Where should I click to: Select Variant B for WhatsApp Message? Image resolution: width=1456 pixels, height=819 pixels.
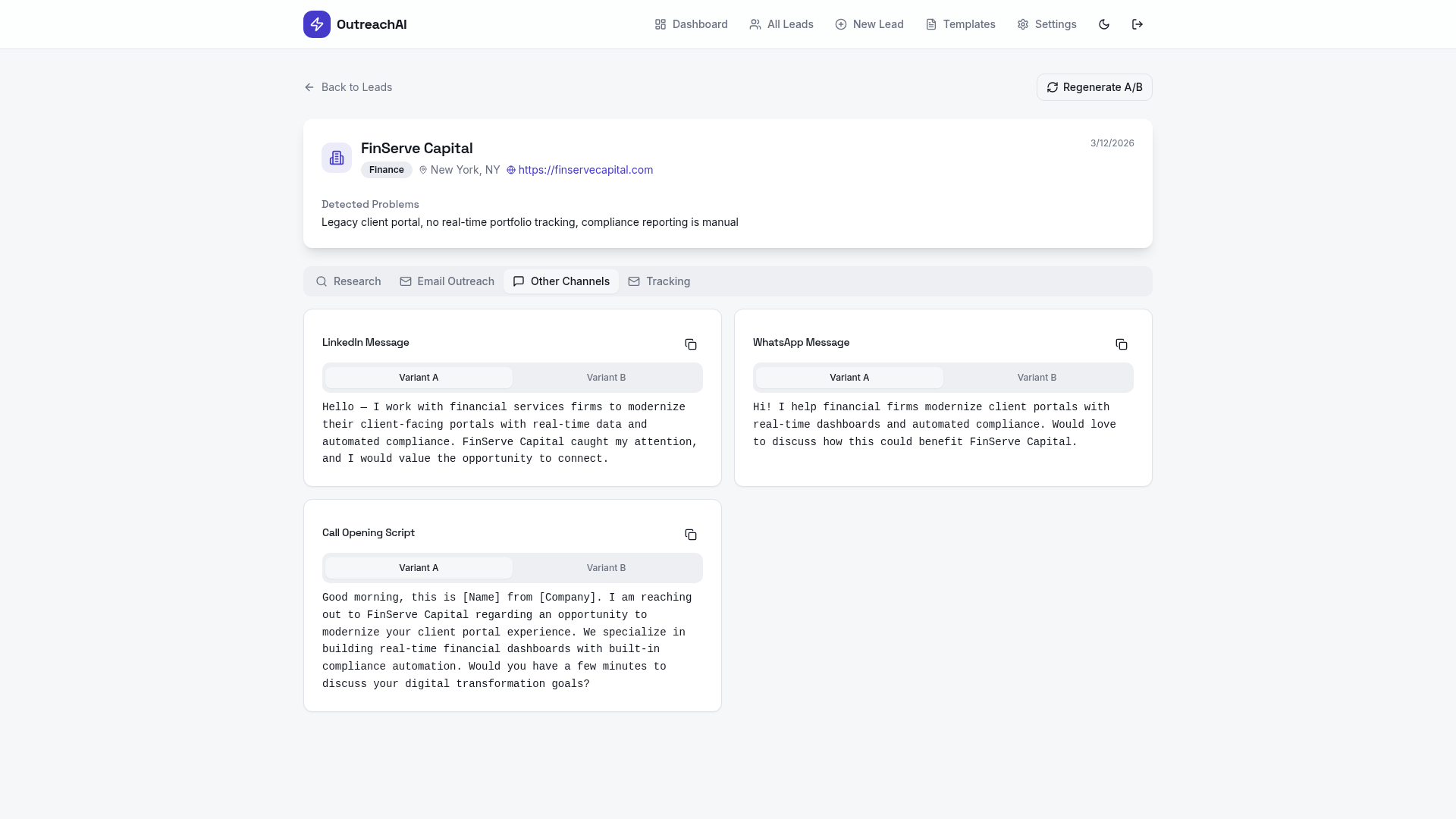coord(1037,378)
